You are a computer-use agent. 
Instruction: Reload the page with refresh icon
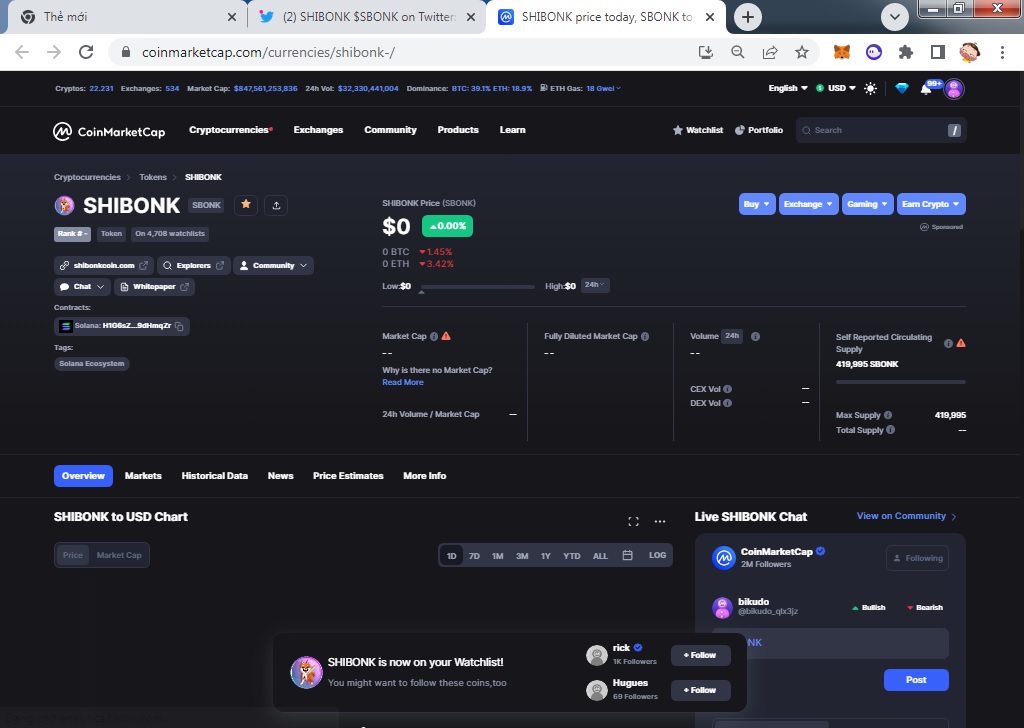(86, 52)
